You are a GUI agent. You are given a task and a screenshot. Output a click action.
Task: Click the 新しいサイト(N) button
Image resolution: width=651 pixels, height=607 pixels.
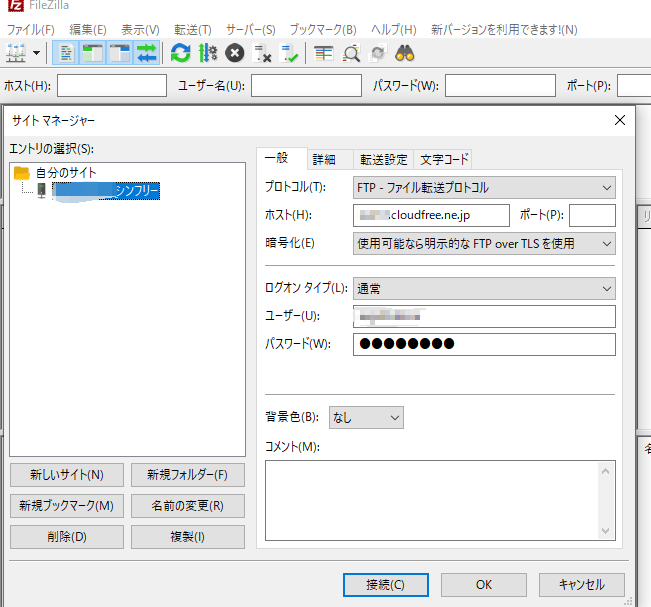(x=67, y=474)
